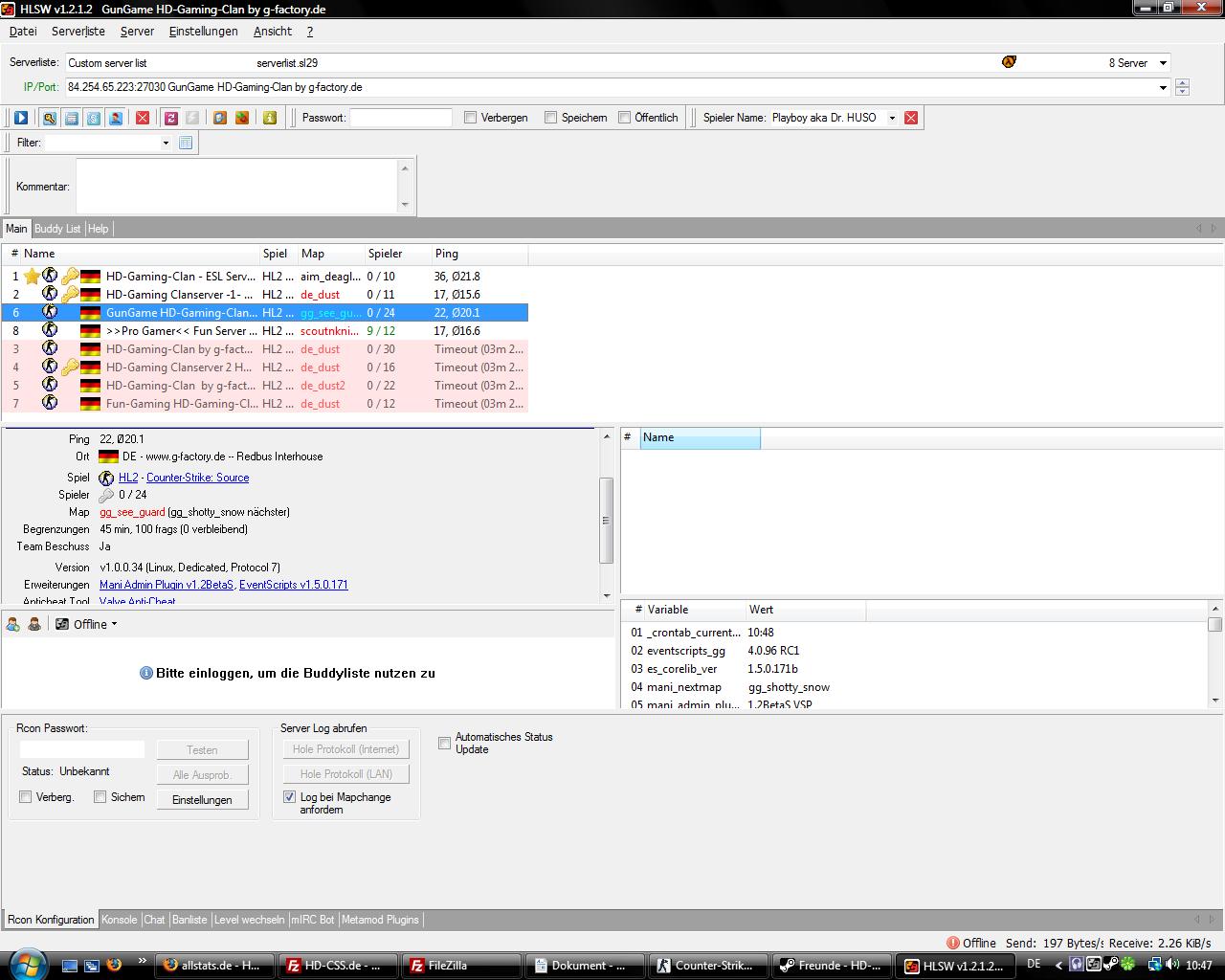The height and width of the screenshot is (980, 1225).
Task: Click the key icon on HD-Gaming Clanserver -1-
Action: [70, 294]
